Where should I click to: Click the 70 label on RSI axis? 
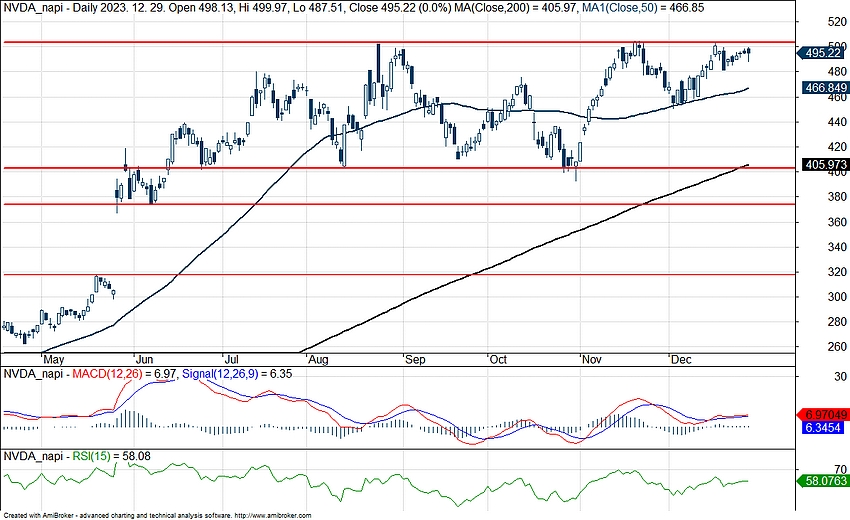click(x=840, y=469)
